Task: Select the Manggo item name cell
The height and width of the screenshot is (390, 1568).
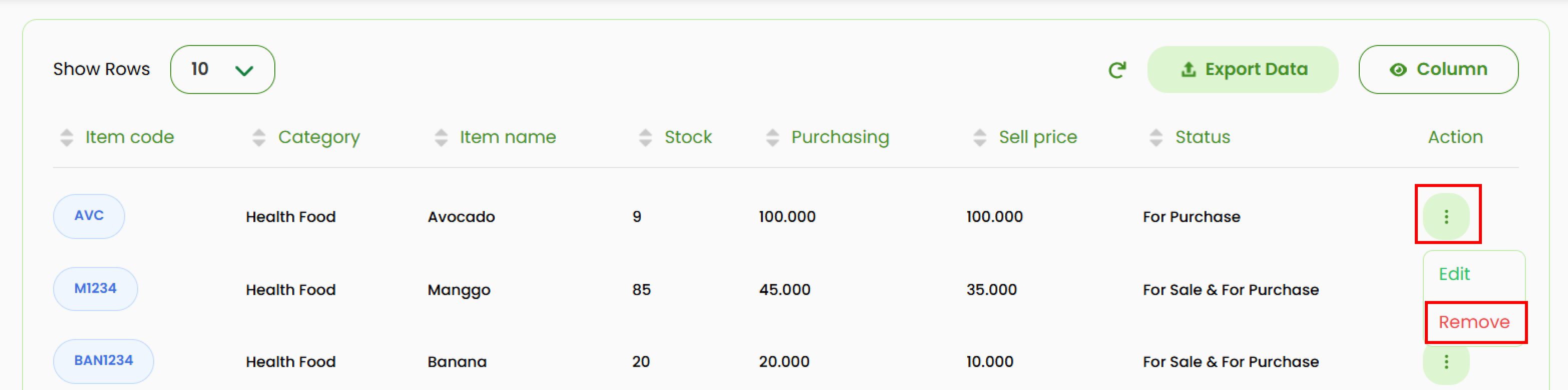Action: (x=459, y=290)
